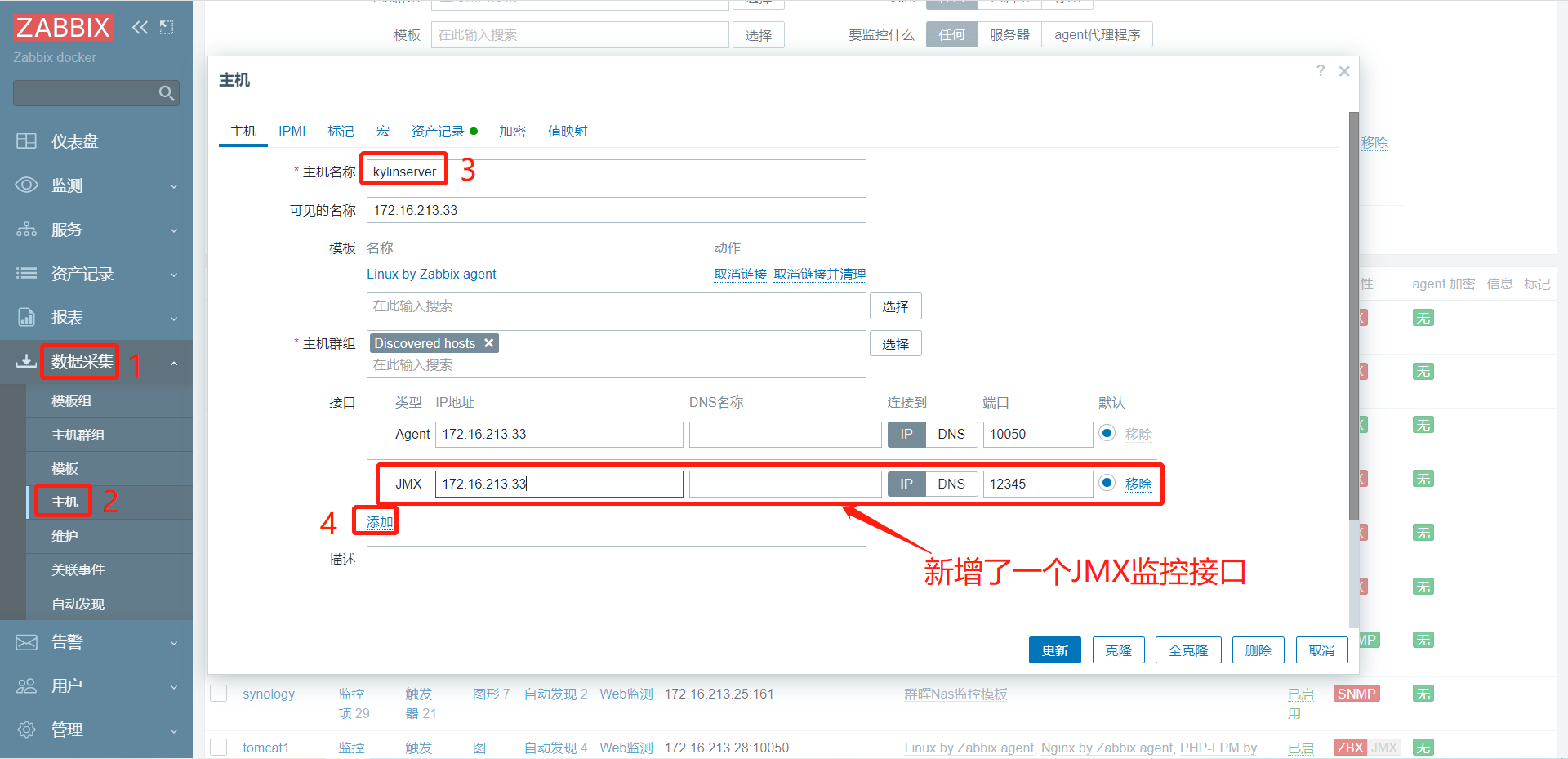Click the 报表 chart icon

coord(26,317)
